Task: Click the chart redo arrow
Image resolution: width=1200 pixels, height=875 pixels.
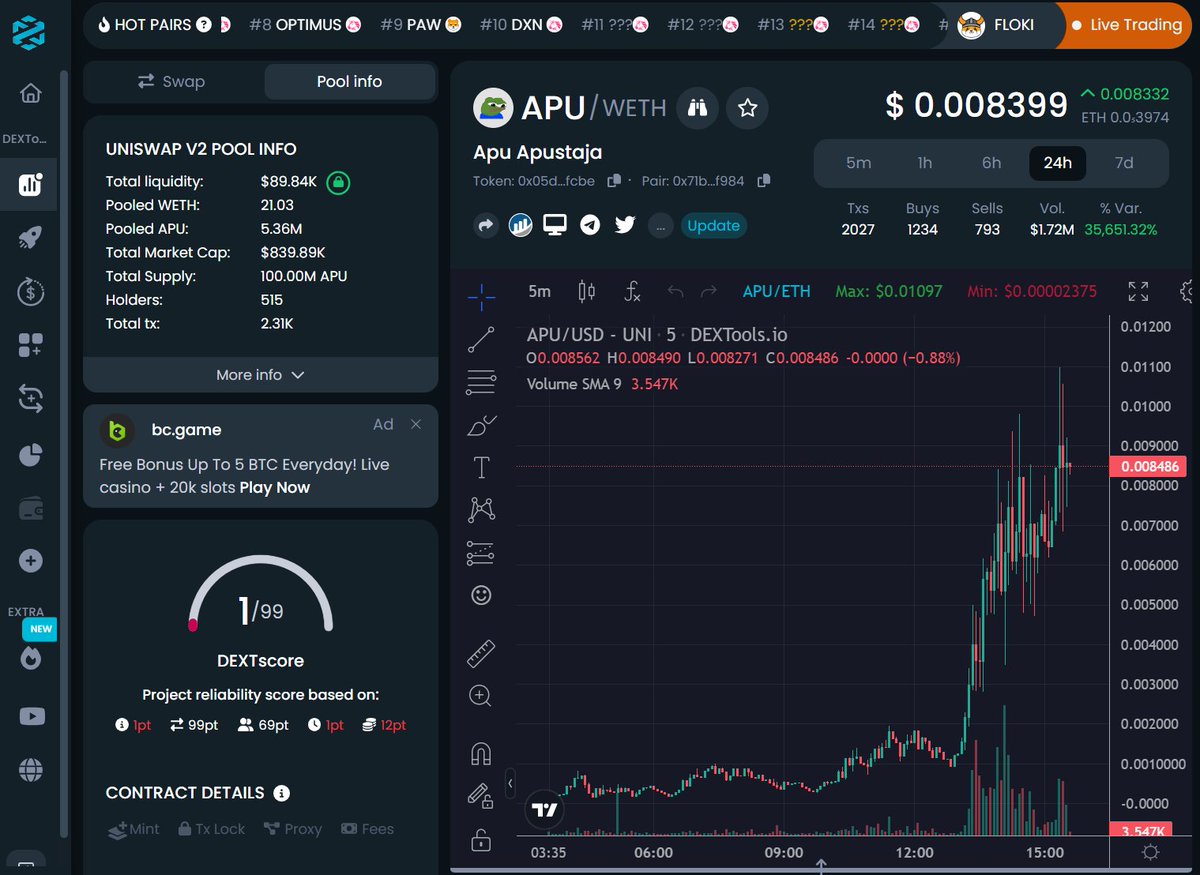Action: (709, 291)
